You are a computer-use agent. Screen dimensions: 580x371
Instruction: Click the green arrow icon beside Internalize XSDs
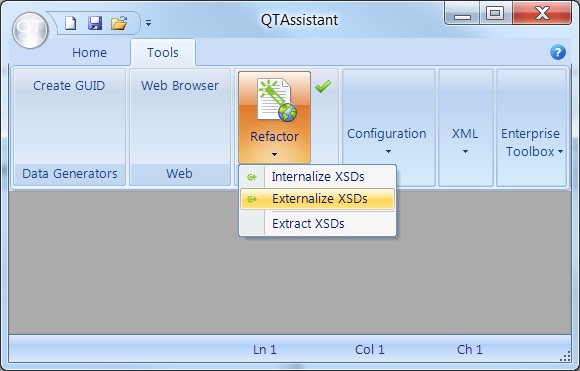click(252, 177)
